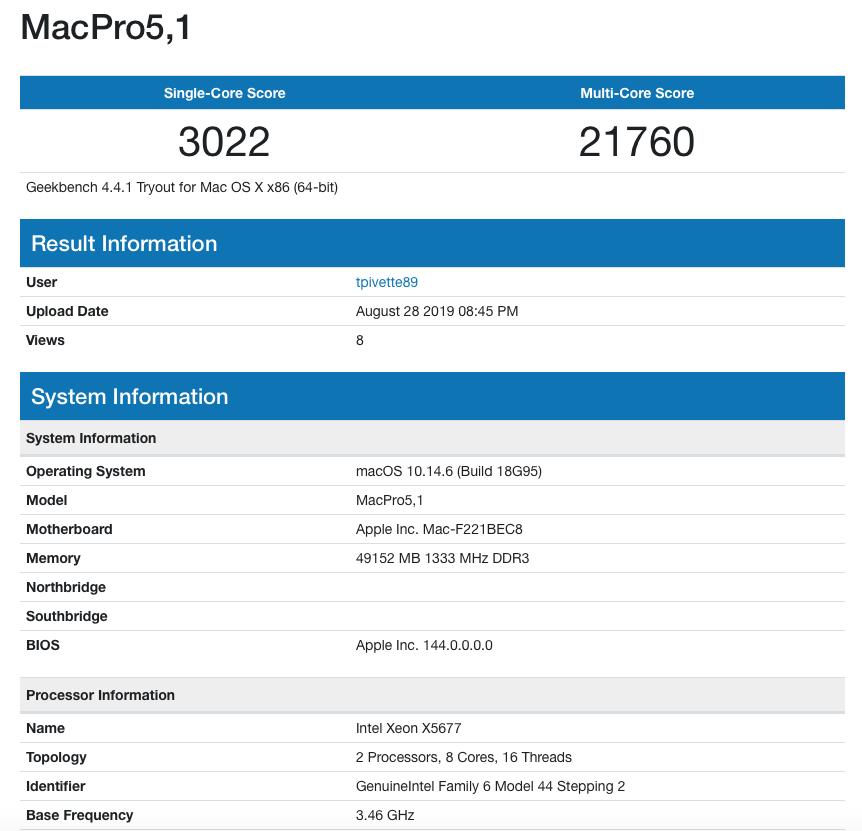Image resolution: width=862 pixels, height=831 pixels.
Task: Click the Northbridge label
Action: pos(66,588)
